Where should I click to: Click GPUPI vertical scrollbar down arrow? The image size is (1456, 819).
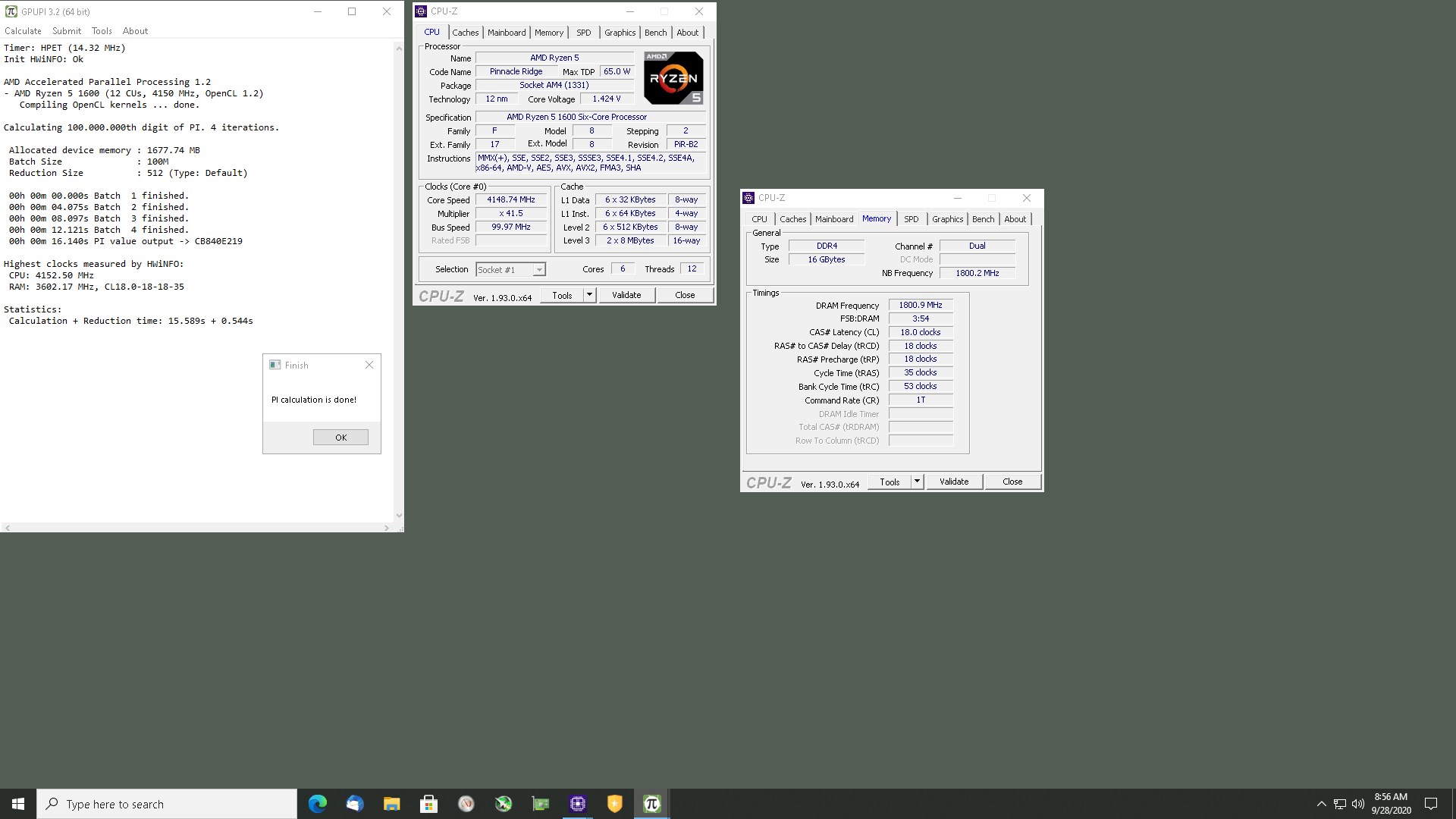399,516
